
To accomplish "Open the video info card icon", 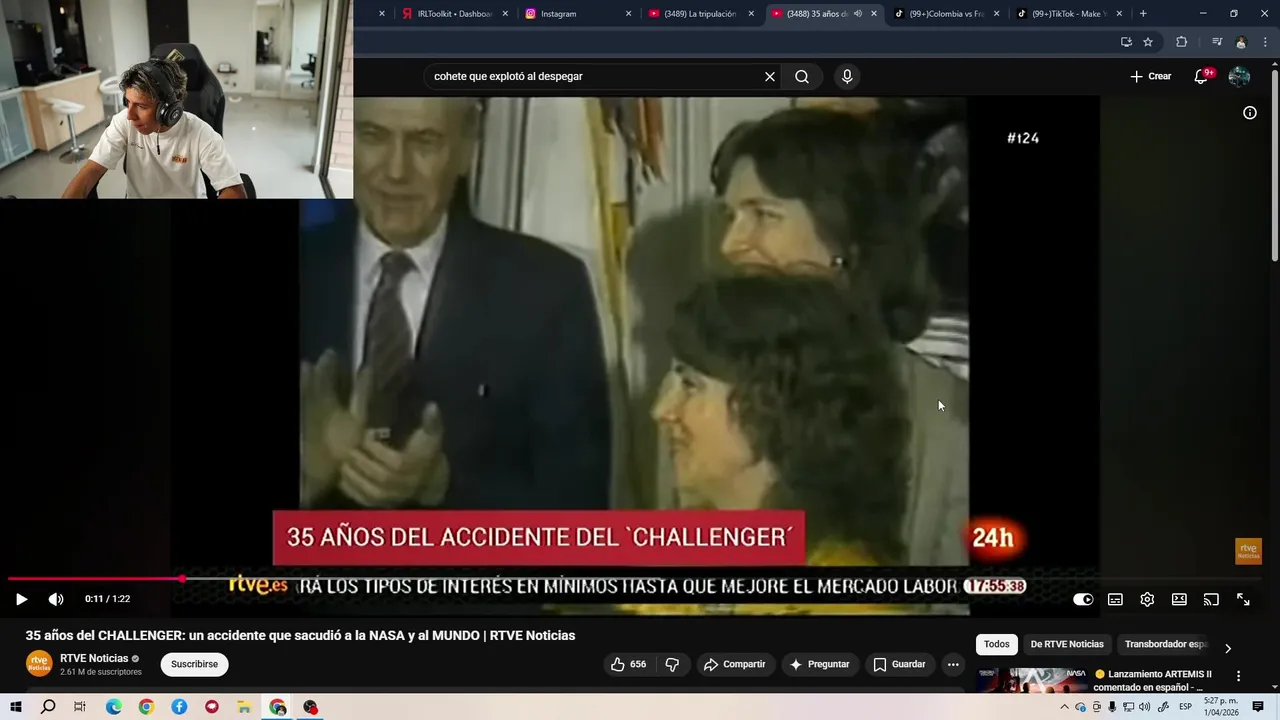I will [x=1249, y=113].
